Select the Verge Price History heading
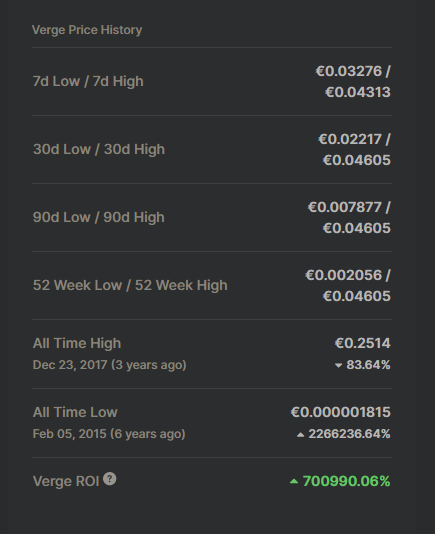This screenshot has width=435, height=534. pyautogui.click(x=87, y=30)
